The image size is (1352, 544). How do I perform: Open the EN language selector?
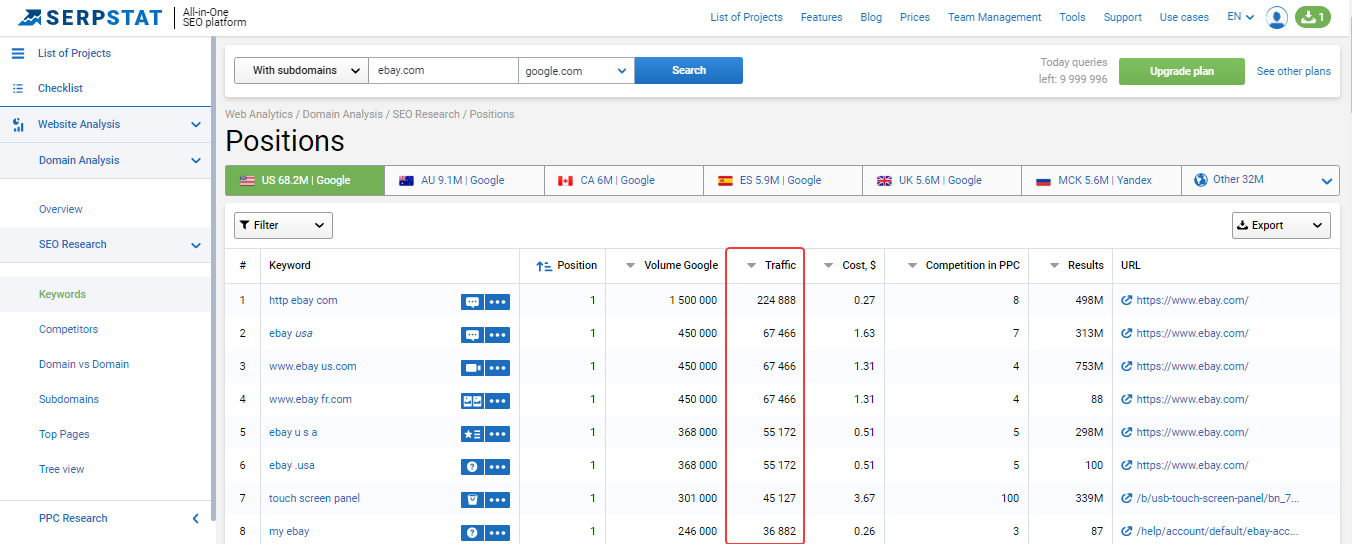1241,17
